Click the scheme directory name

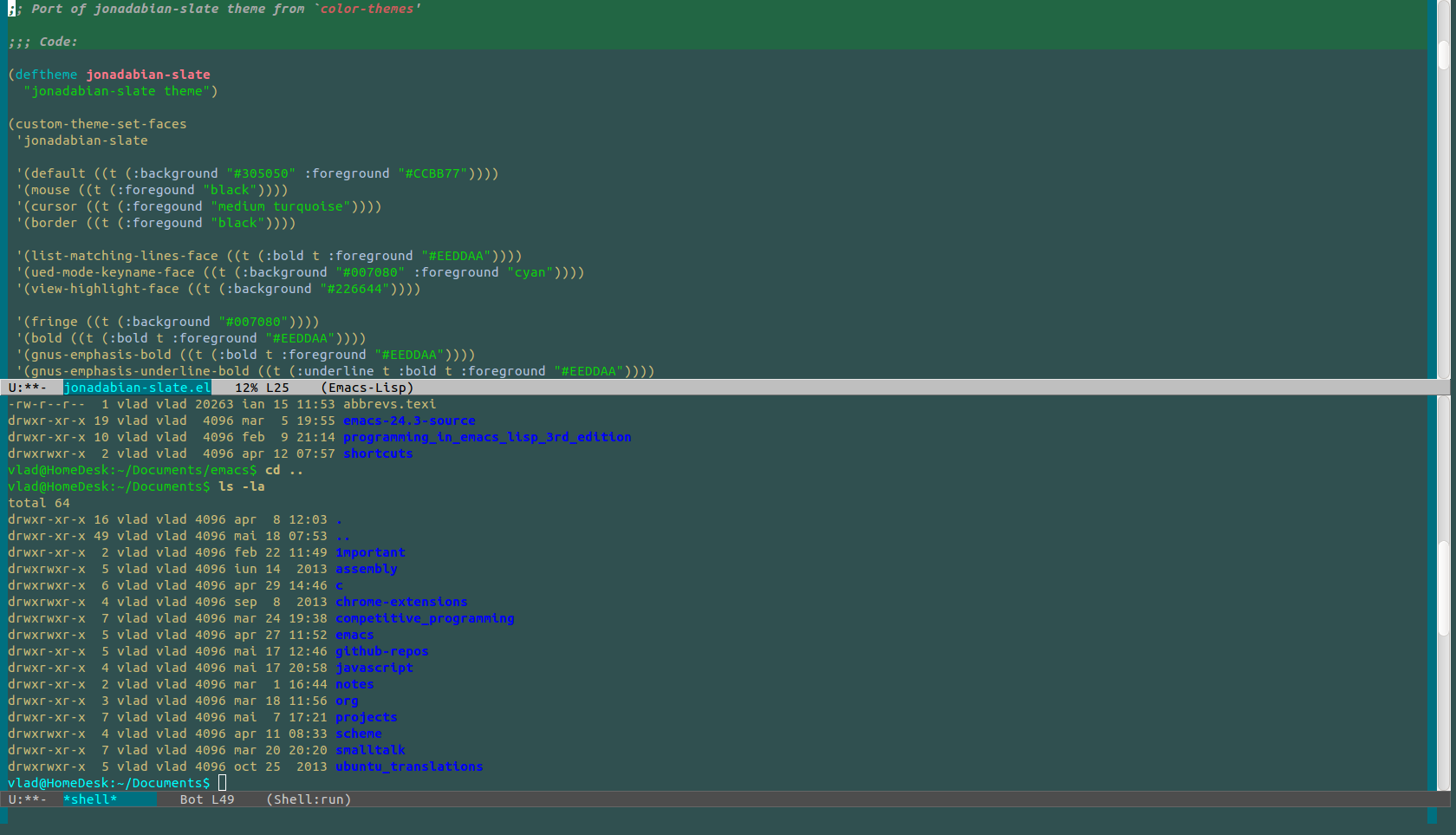pos(359,734)
